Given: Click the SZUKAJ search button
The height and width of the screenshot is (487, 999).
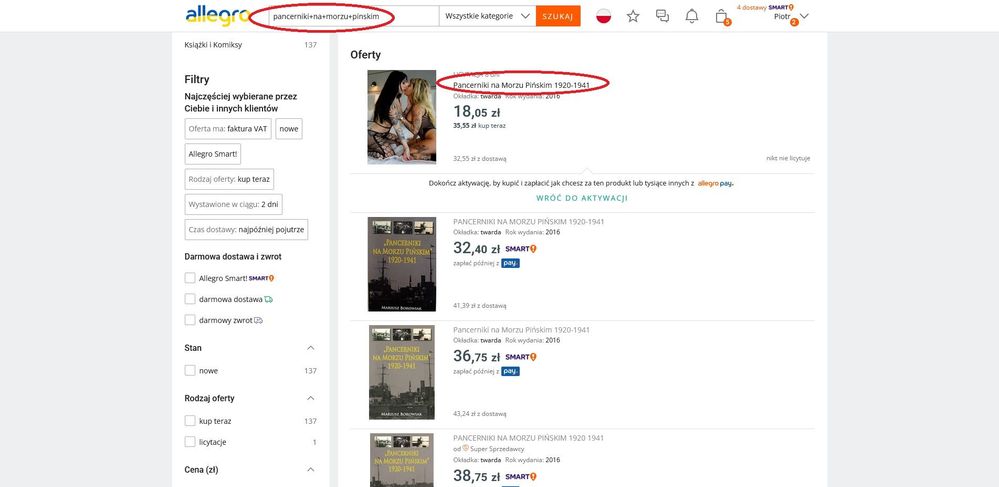Looking at the screenshot, I should (558, 17).
